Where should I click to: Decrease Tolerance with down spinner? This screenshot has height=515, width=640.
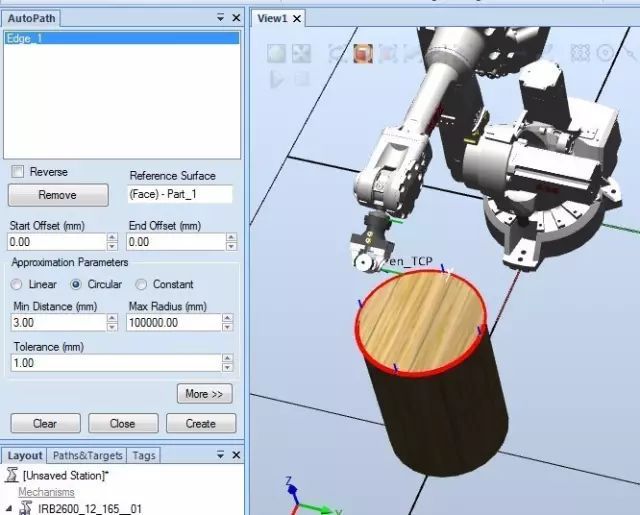(x=227, y=367)
